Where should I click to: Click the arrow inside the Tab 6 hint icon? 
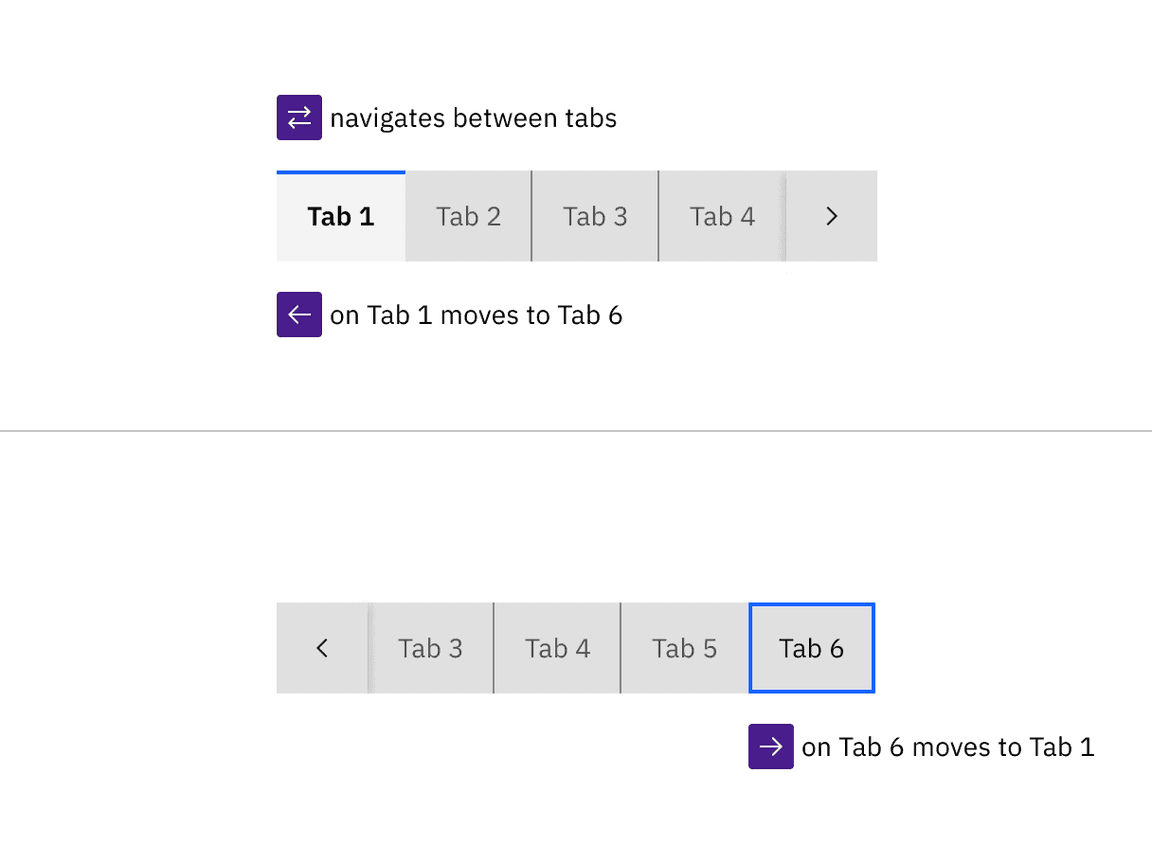click(770, 746)
